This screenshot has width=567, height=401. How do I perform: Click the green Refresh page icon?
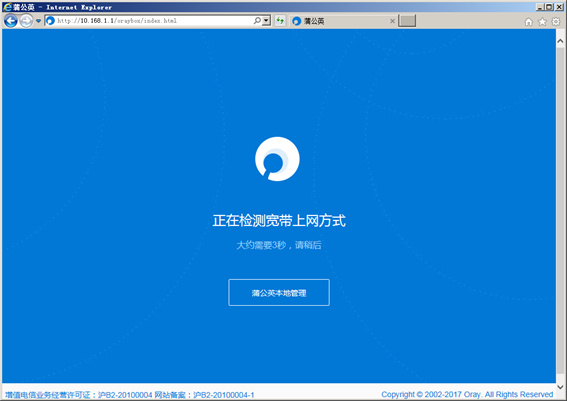point(280,21)
